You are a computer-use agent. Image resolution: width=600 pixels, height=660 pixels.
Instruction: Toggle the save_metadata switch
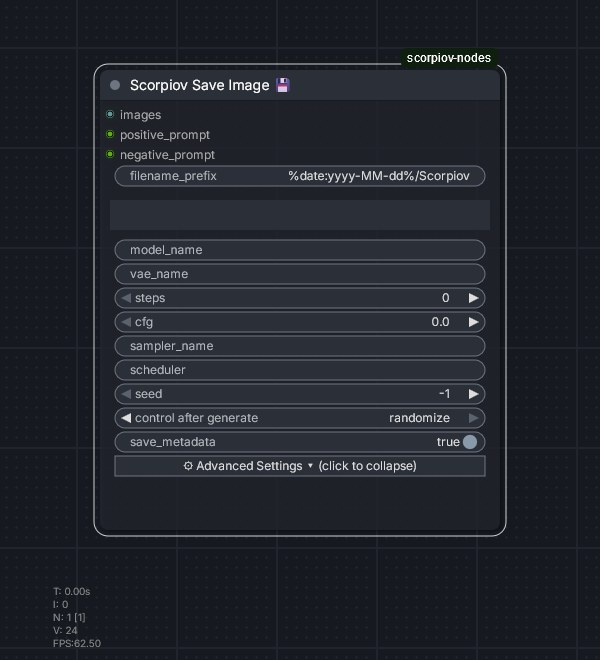pos(470,442)
